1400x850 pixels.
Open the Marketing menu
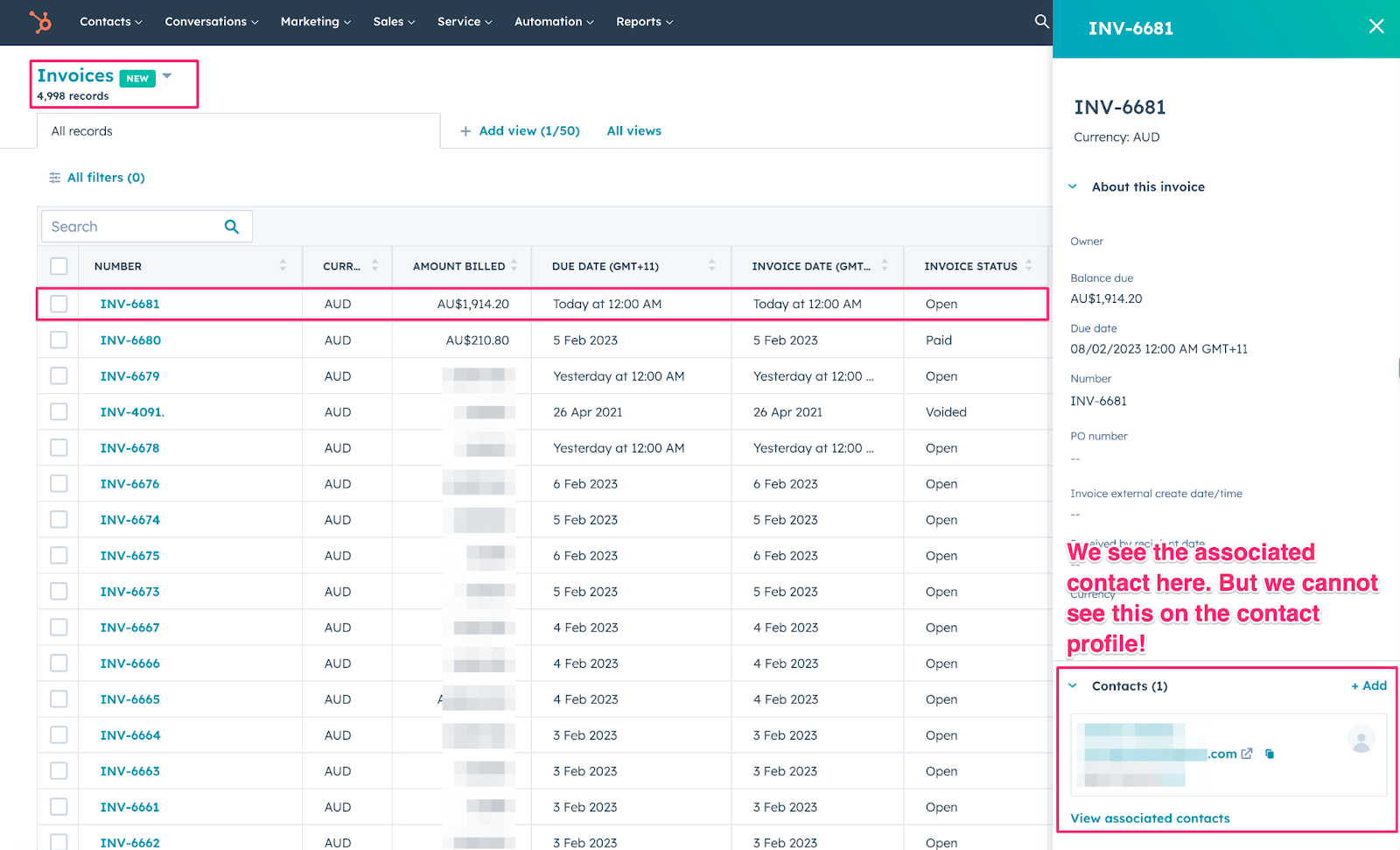point(315,22)
